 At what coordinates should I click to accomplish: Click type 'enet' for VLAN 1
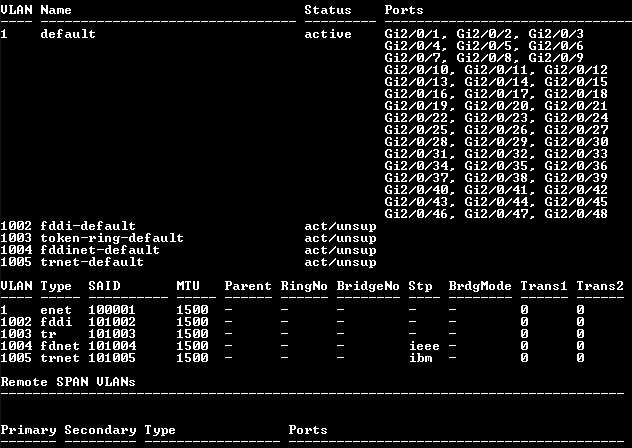tap(56, 310)
